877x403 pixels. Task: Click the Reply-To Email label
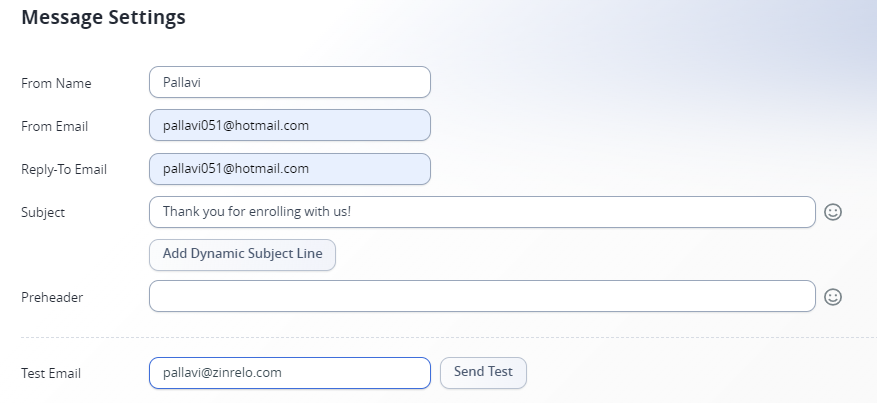tap(64, 169)
